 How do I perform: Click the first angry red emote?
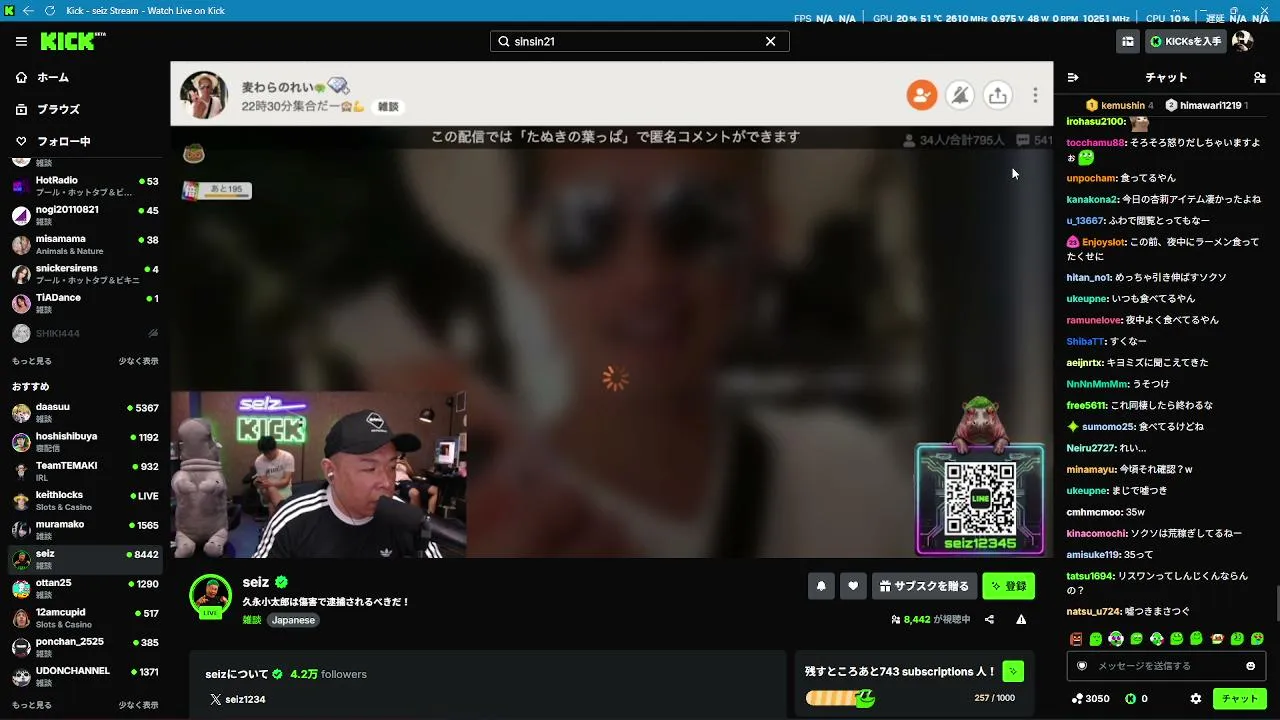click(1076, 639)
